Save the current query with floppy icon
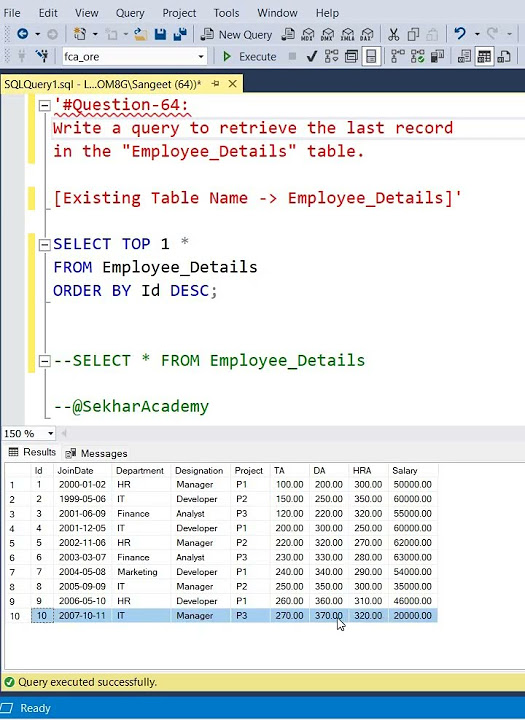 tap(160, 34)
